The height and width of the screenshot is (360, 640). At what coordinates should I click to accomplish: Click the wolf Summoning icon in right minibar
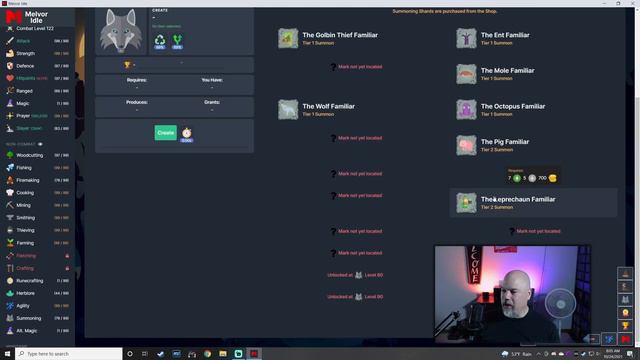625,300
